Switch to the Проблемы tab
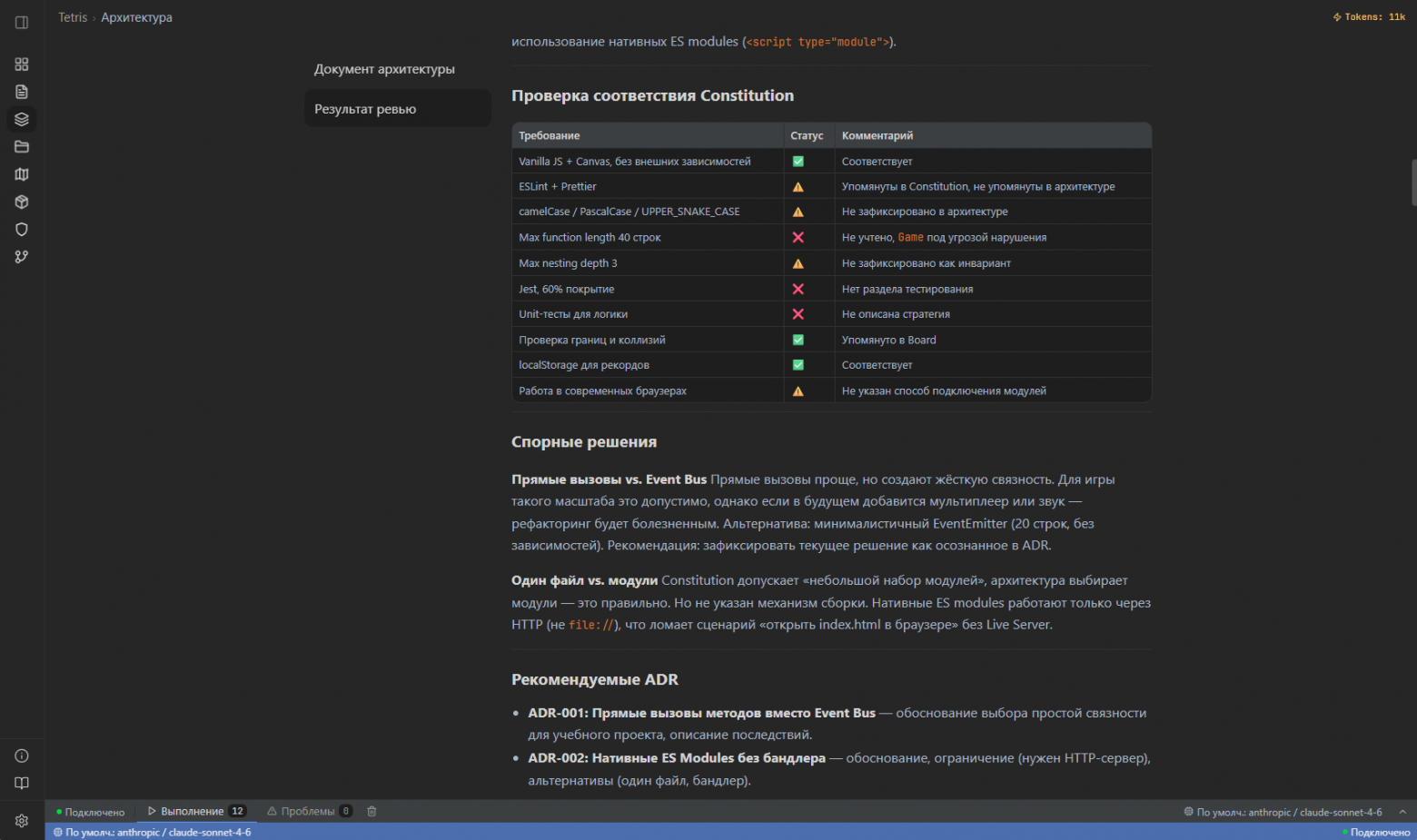This screenshot has width=1417, height=840. [x=310, y=811]
